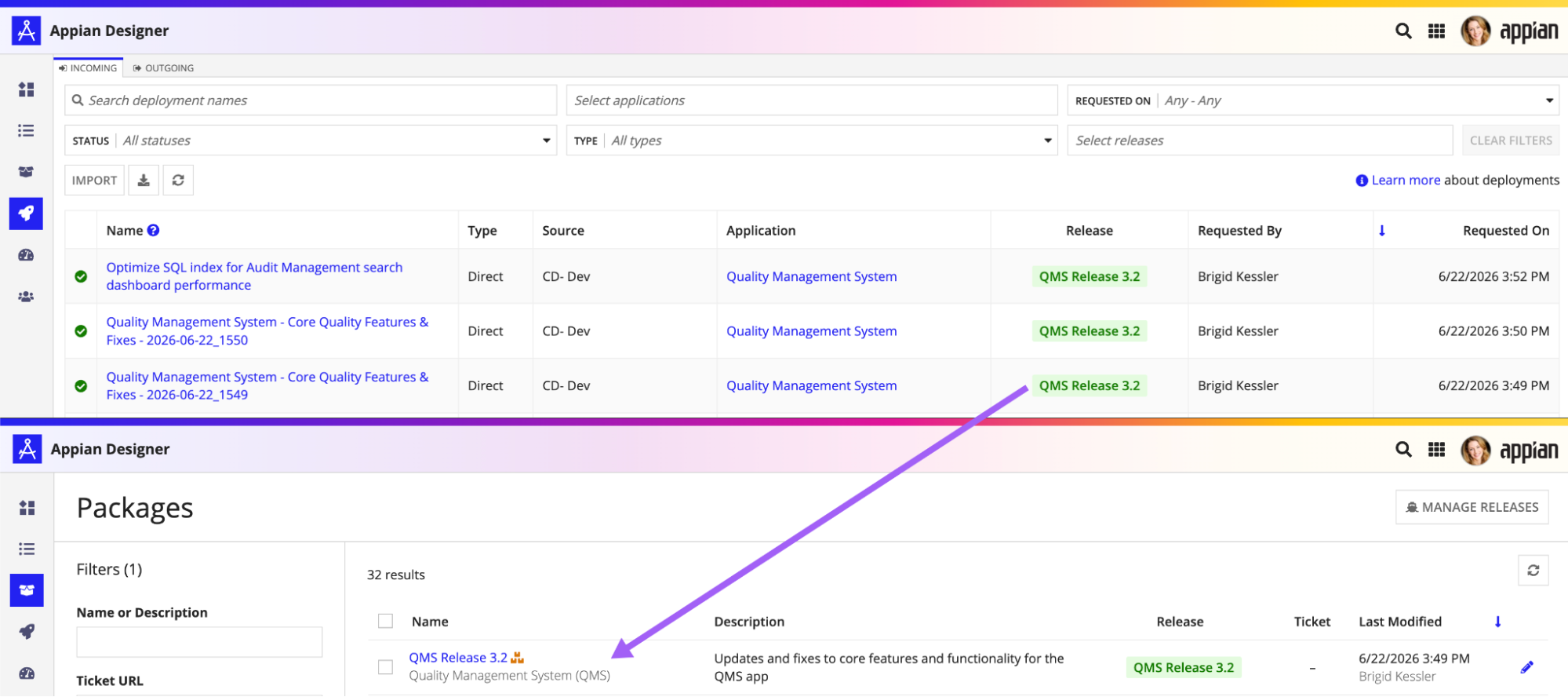Click the packages box icon in the deployments sidebar

click(26, 172)
